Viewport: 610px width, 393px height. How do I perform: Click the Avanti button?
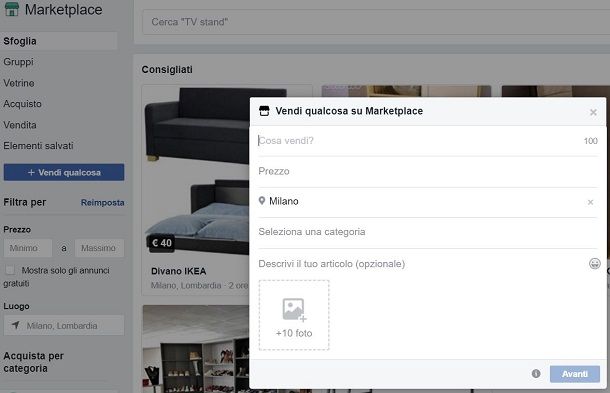point(575,374)
